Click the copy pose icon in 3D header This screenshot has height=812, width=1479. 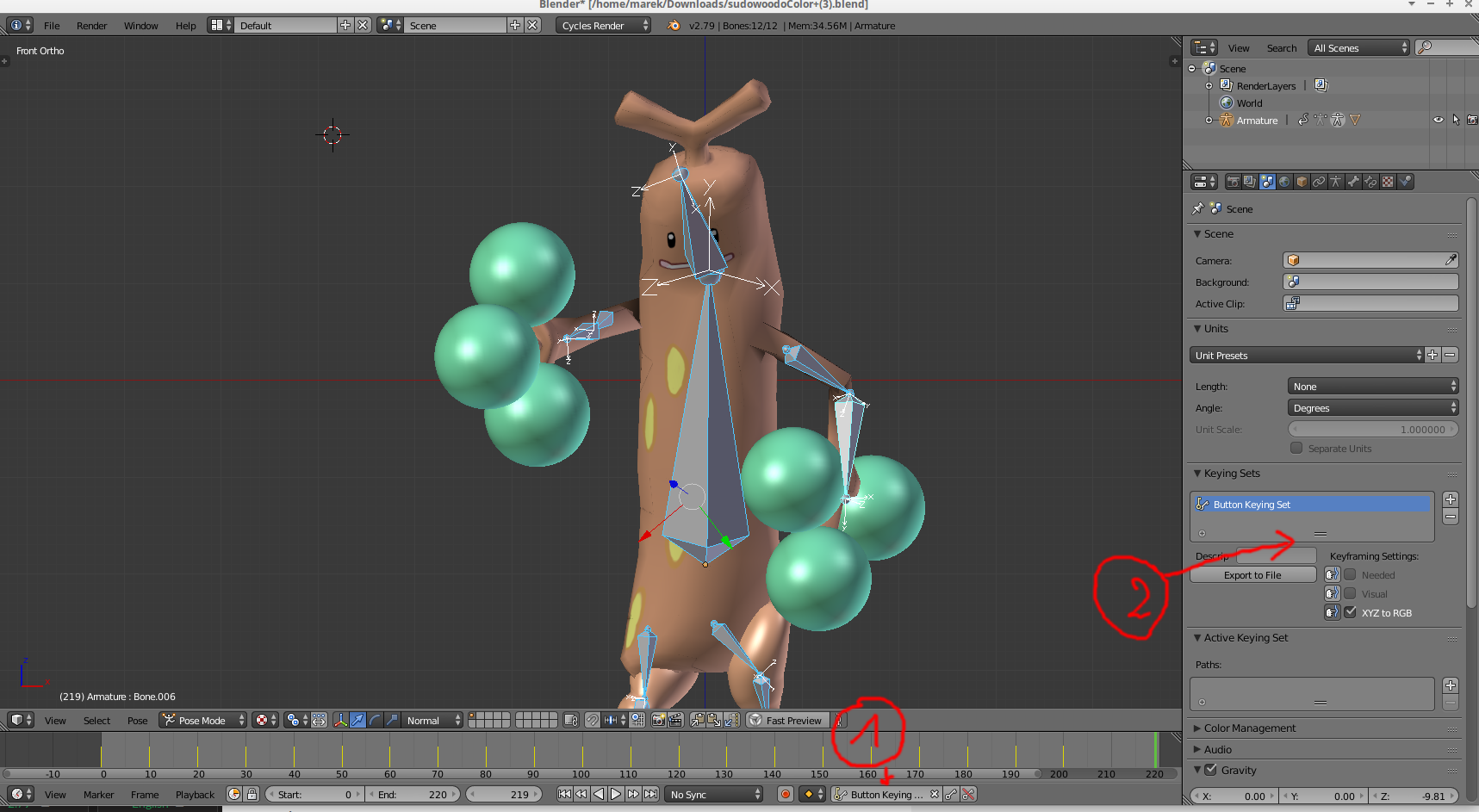pyautogui.click(x=697, y=720)
